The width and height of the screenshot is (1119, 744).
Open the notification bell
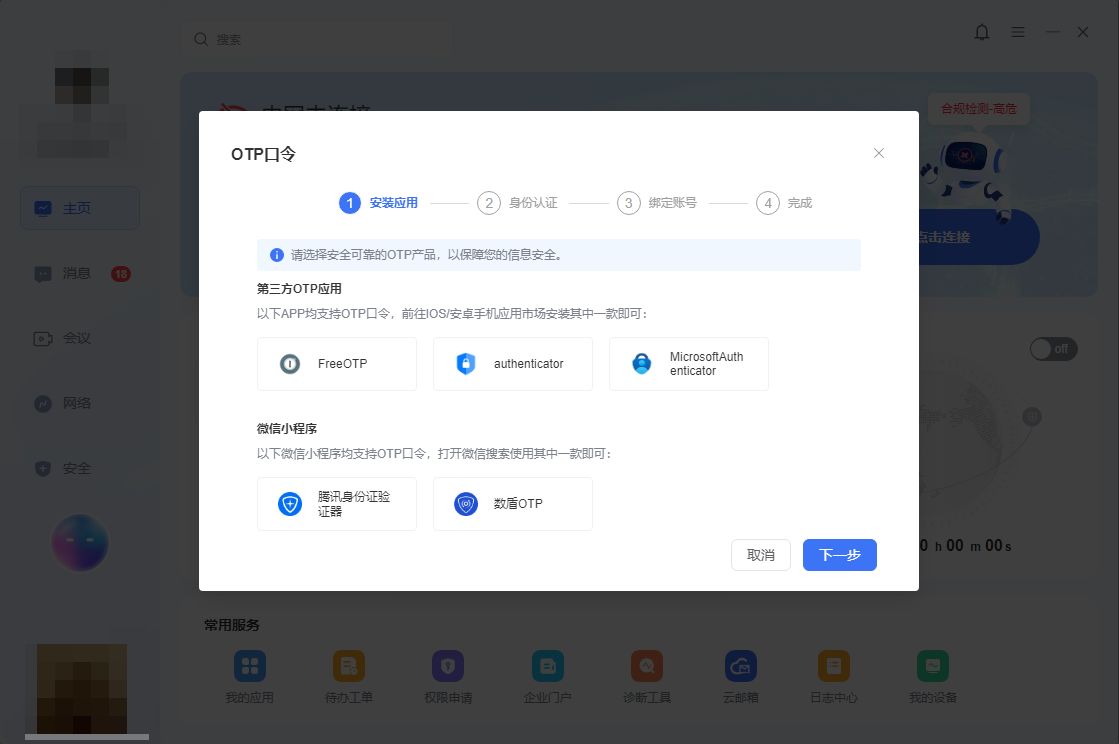[982, 32]
